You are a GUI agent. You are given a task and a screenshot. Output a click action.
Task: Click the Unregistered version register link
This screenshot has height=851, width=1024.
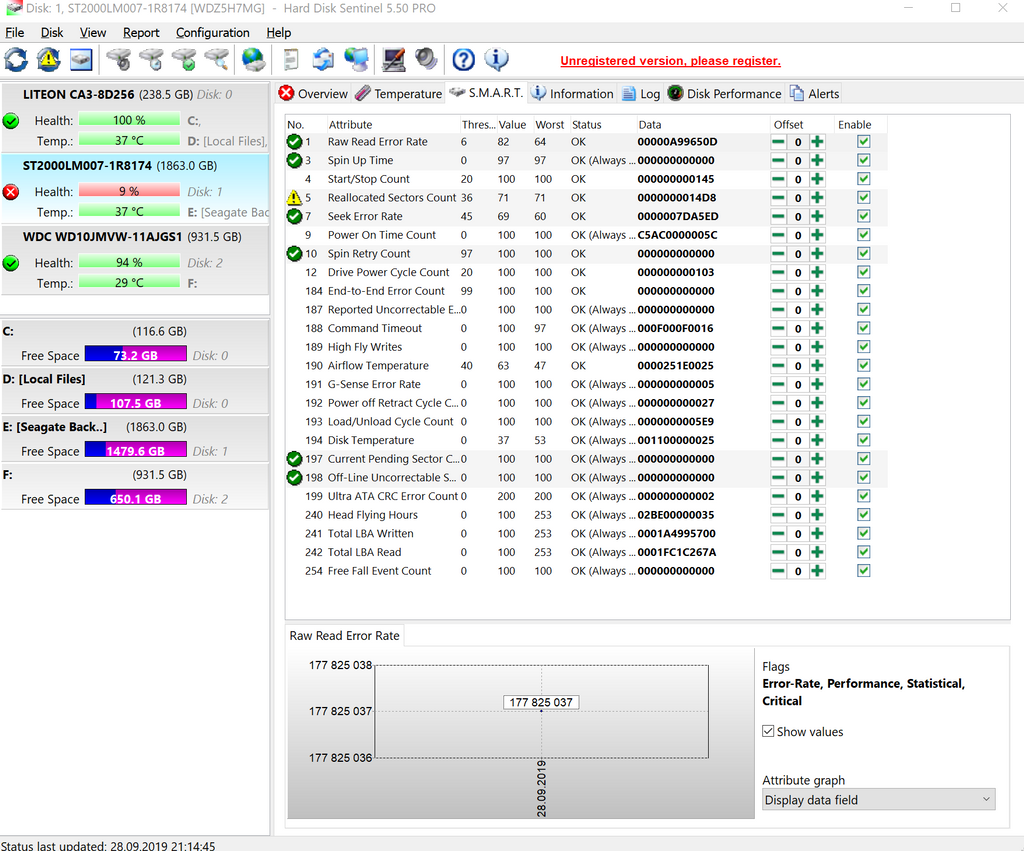pyautogui.click(x=670, y=61)
